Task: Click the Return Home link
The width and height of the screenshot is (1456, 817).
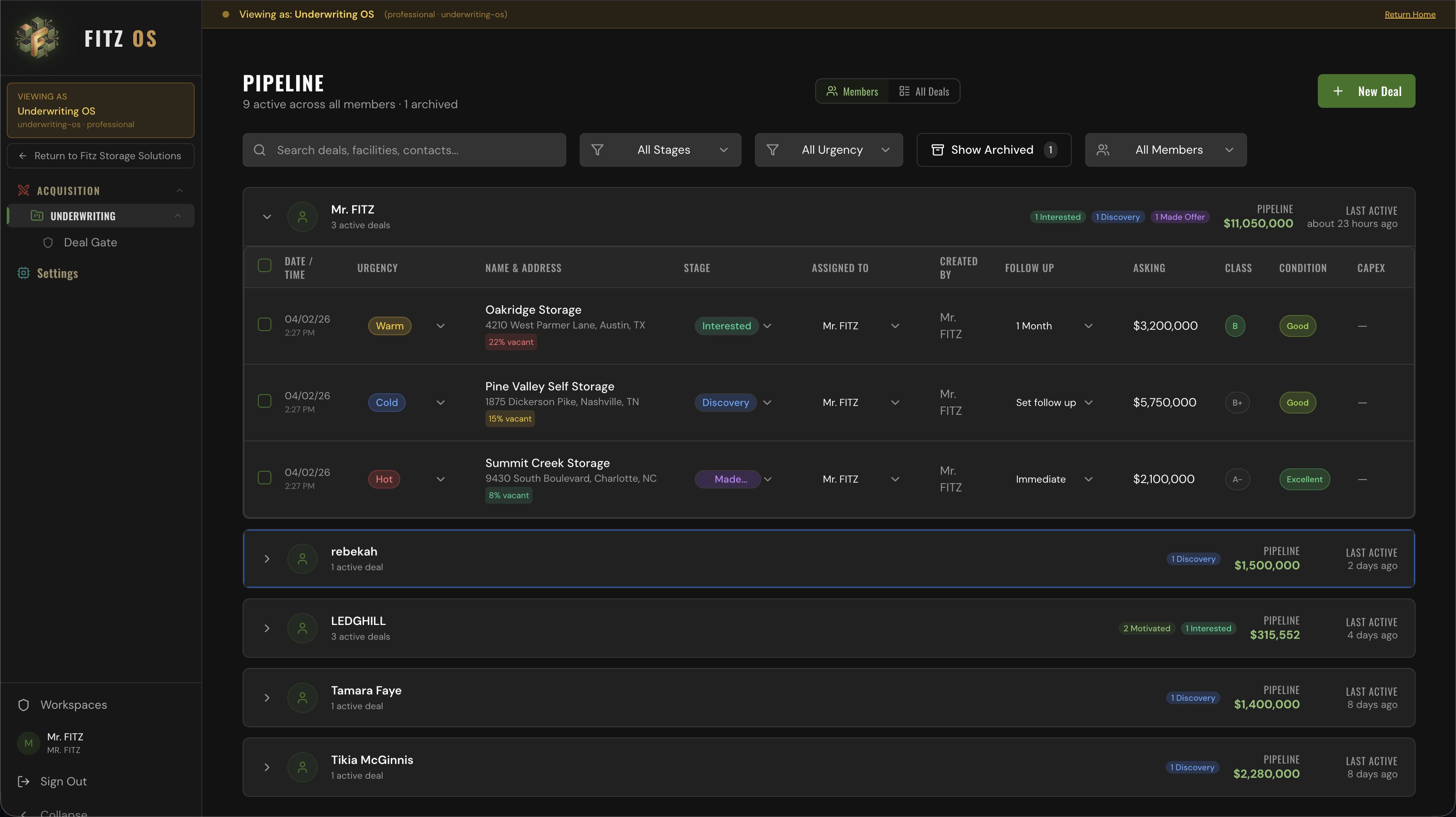Action: 1410,14
